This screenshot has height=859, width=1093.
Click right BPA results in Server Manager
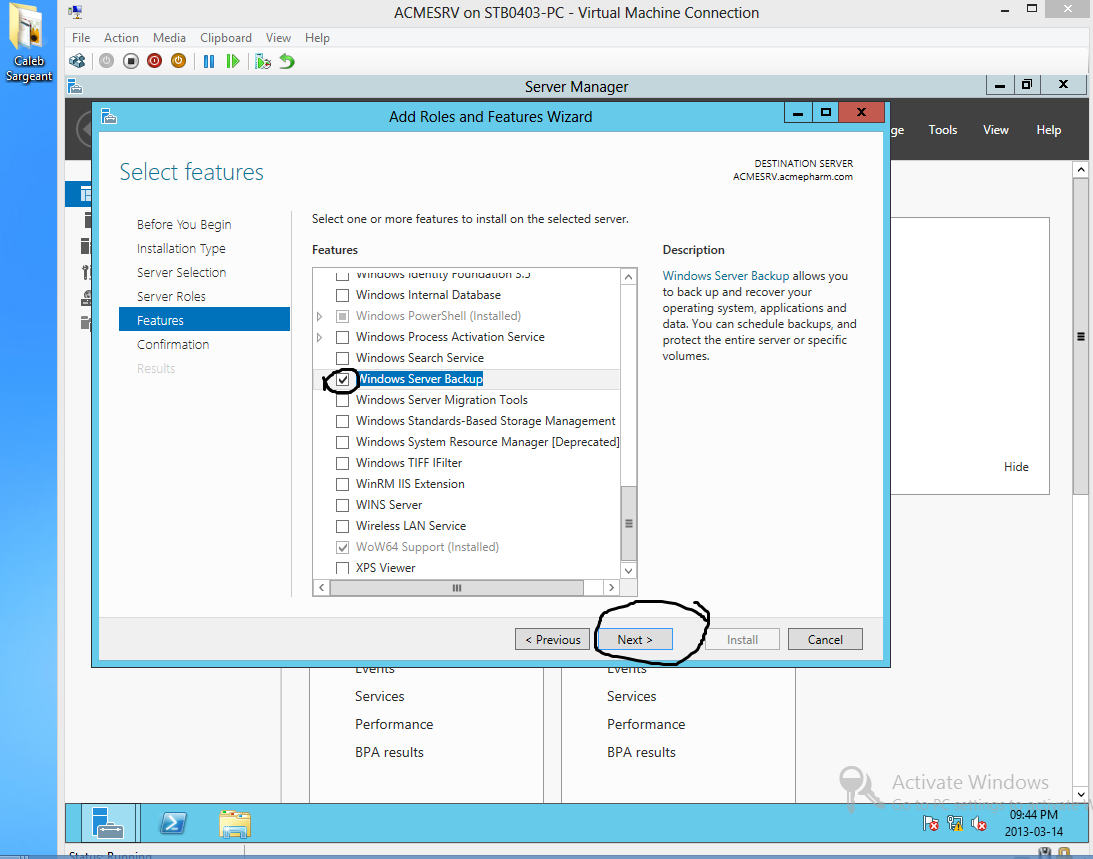[x=641, y=752]
